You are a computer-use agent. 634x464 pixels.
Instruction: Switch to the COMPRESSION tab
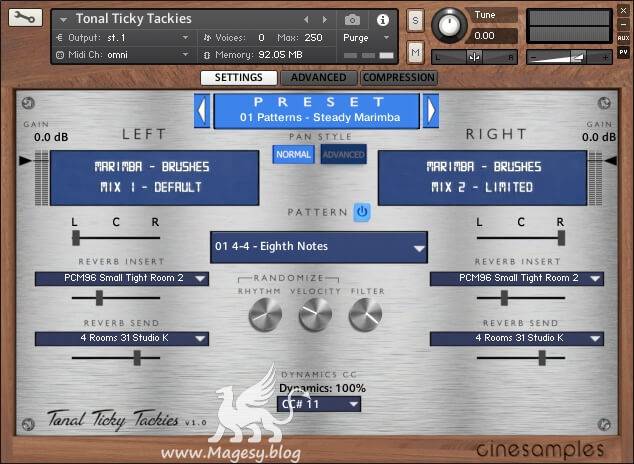tap(399, 78)
